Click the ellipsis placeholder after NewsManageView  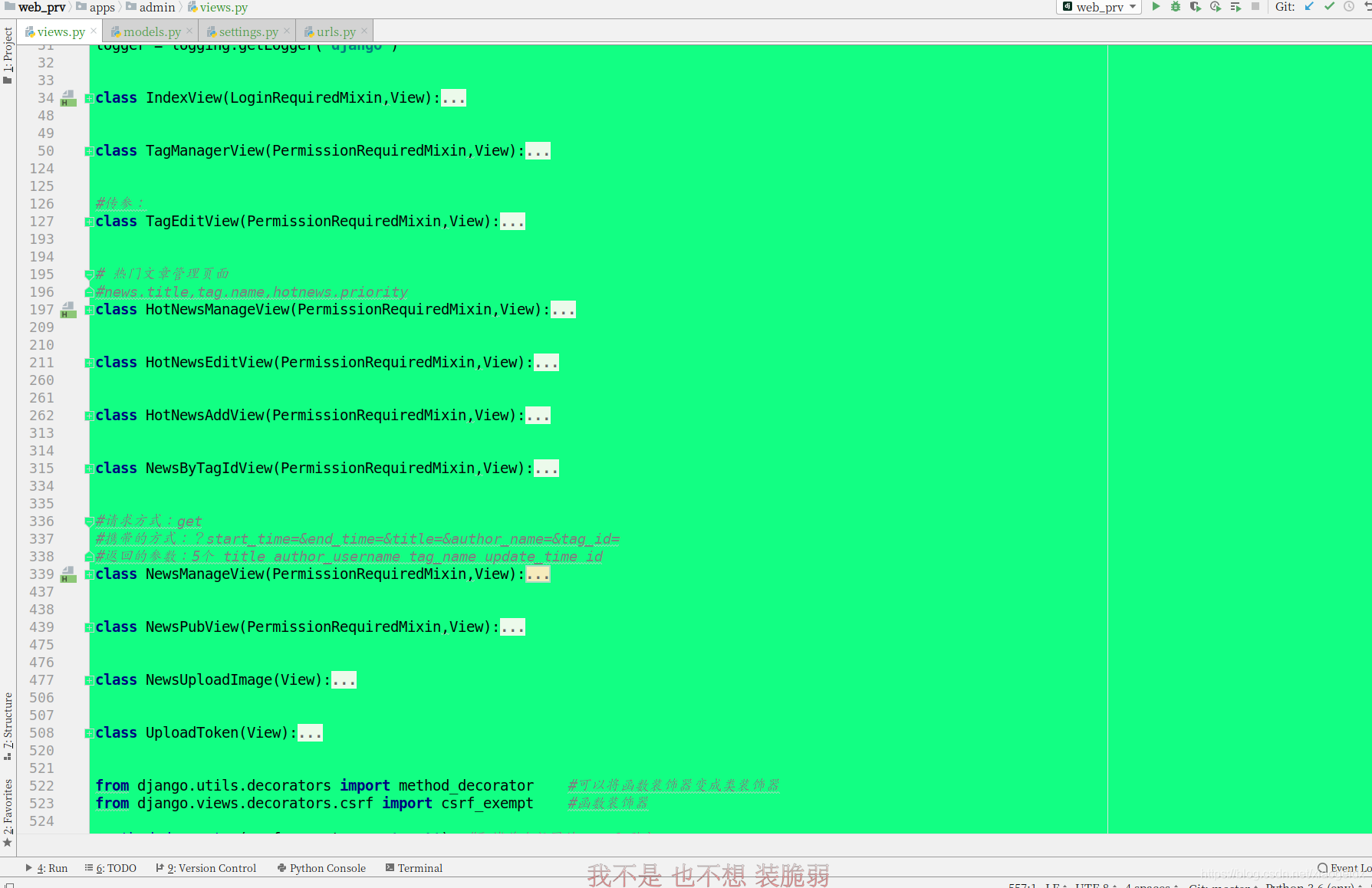[x=538, y=574]
